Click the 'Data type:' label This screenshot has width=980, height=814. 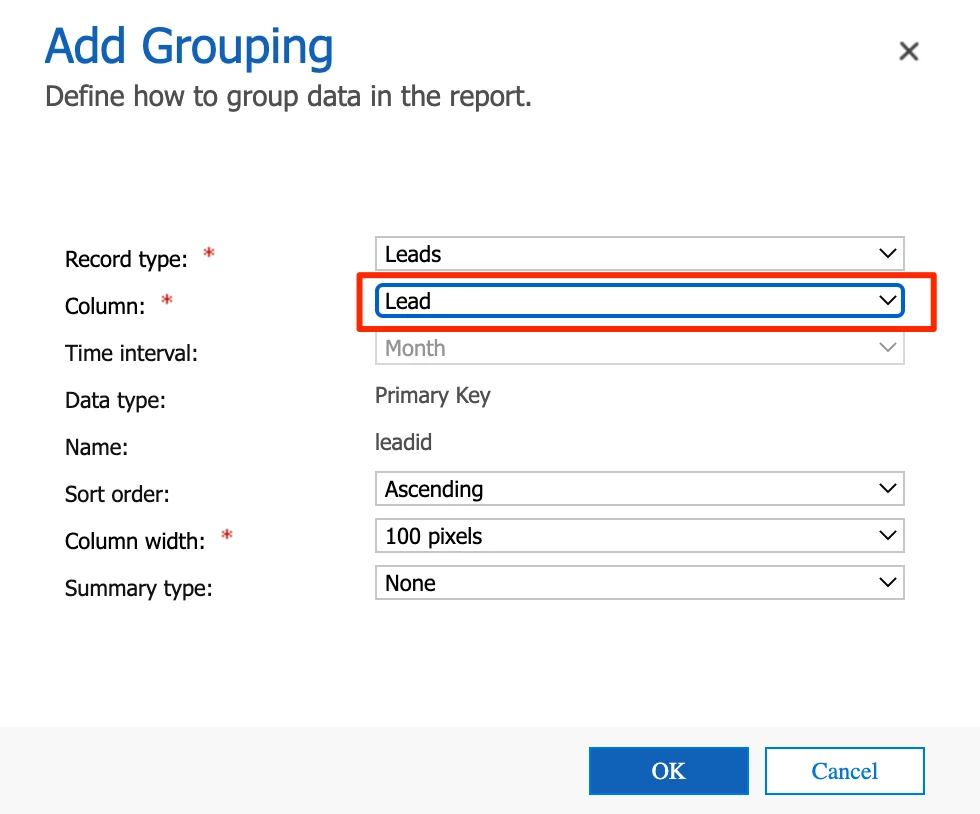click(x=116, y=400)
